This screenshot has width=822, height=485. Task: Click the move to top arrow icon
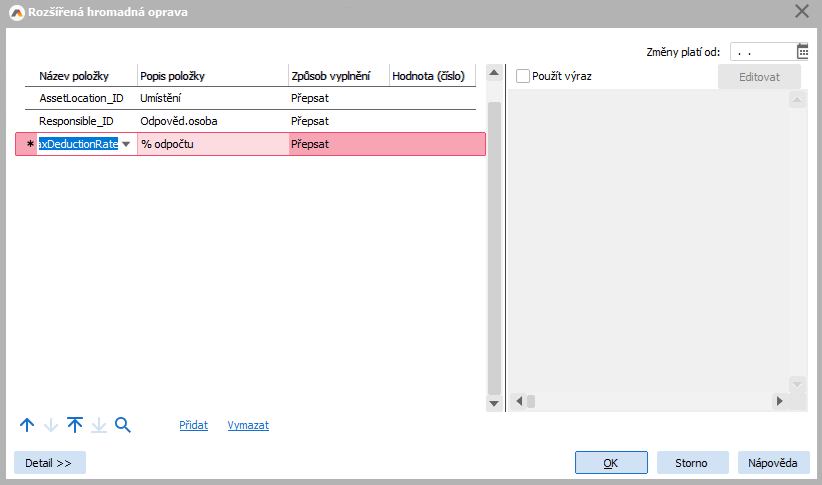point(75,425)
